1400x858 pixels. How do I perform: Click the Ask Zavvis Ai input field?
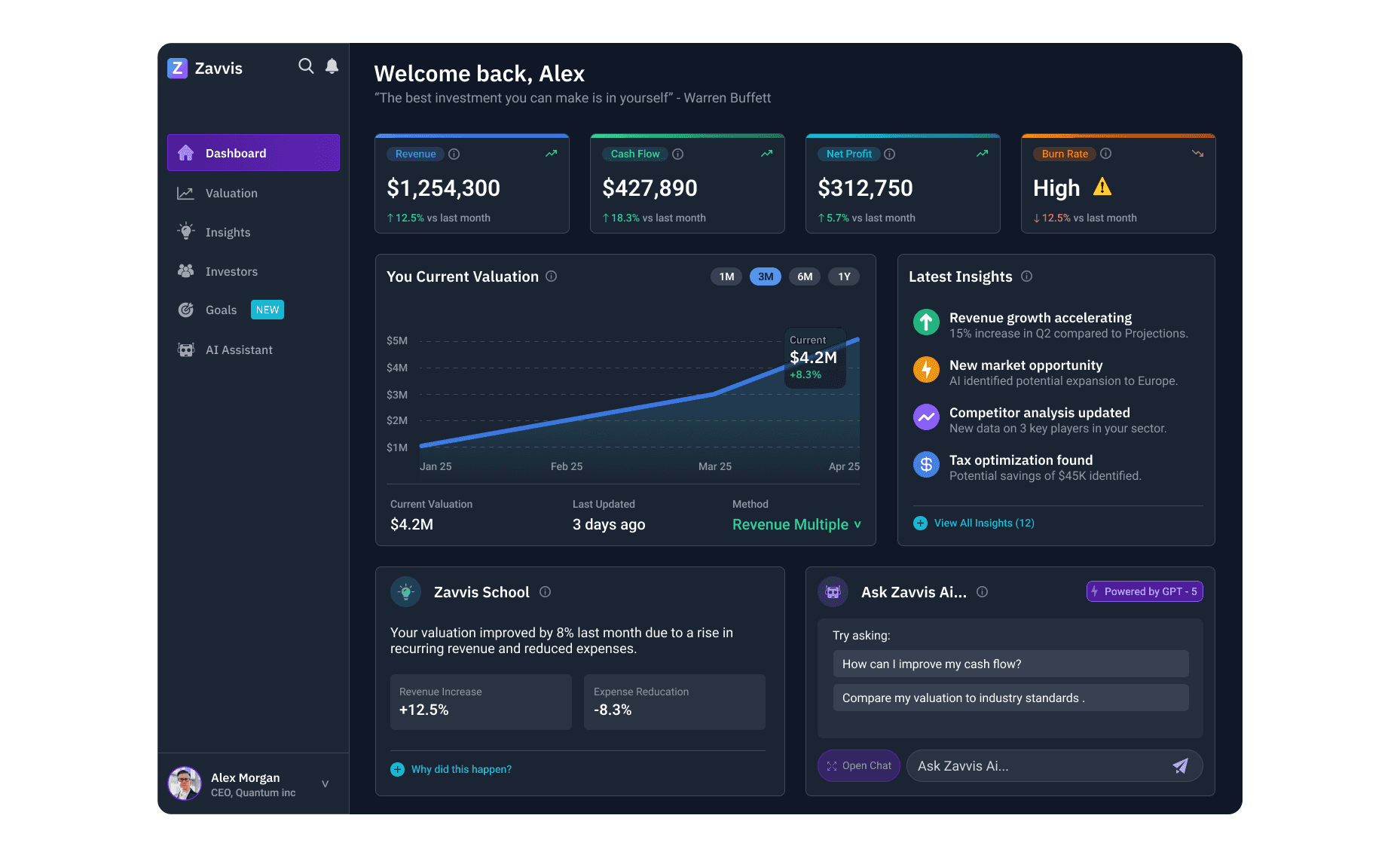[1055, 765]
